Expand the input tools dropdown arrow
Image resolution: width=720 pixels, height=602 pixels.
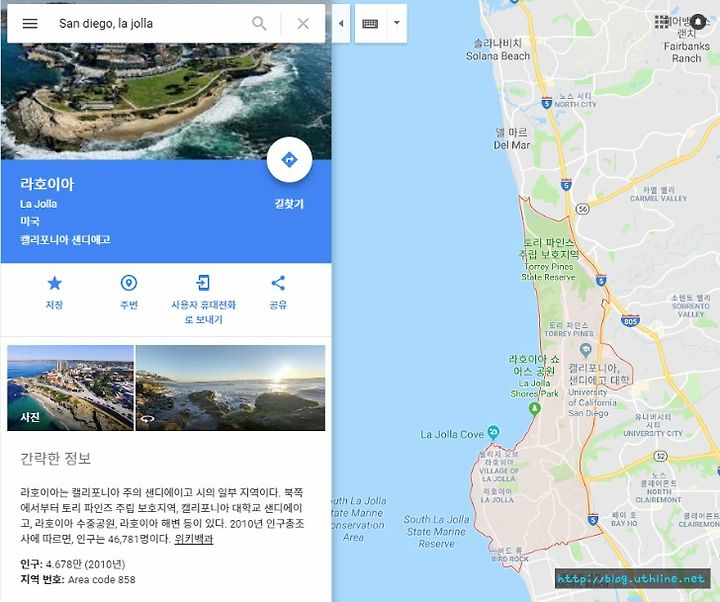[397, 23]
